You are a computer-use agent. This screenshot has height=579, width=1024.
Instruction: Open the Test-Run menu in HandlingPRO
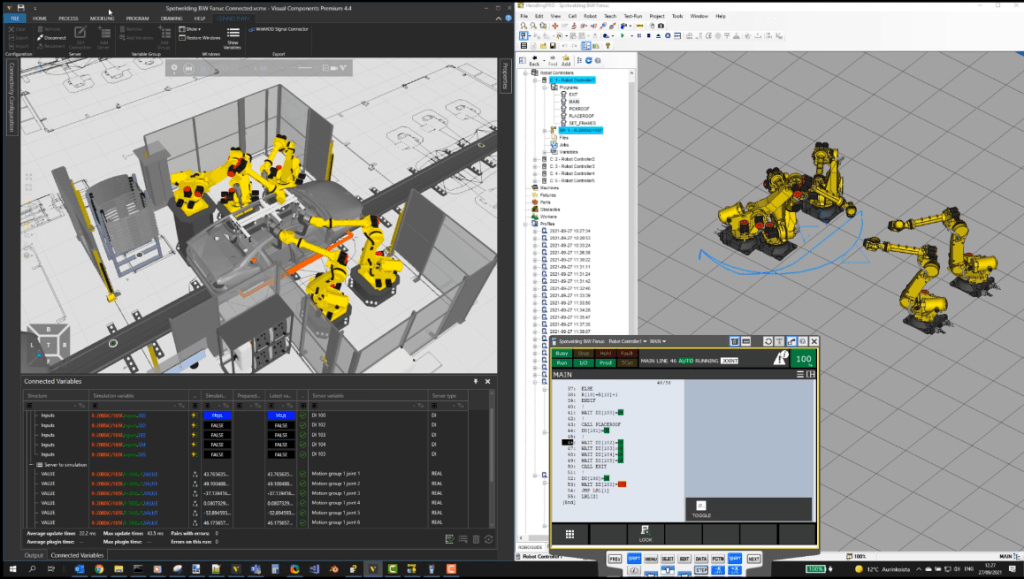click(x=632, y=16)
